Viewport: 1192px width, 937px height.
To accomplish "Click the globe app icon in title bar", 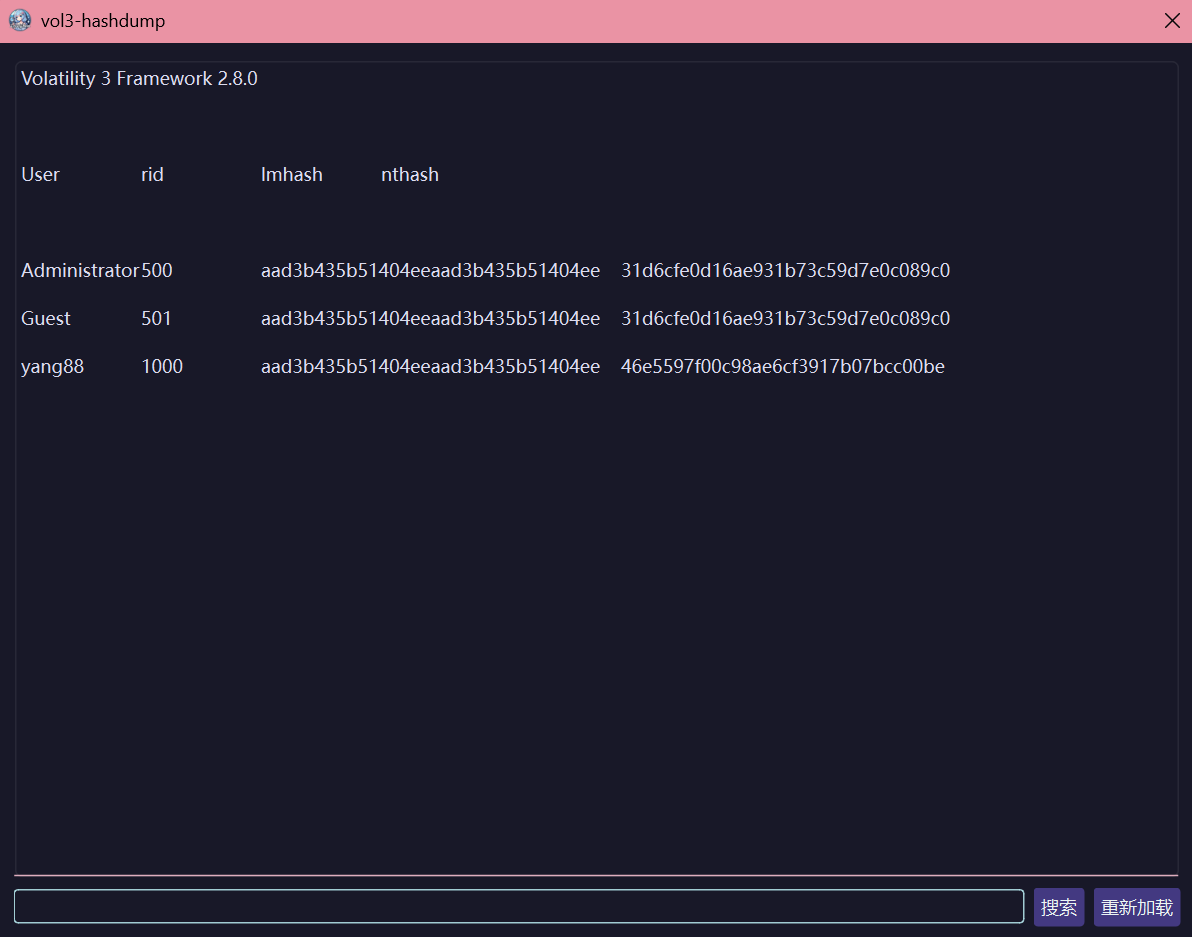I will [x=20, y=21].
